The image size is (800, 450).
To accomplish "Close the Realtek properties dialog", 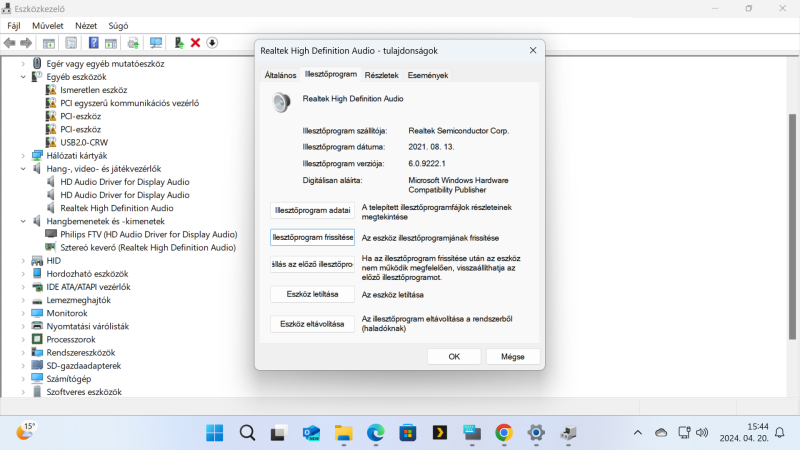I will [x=533, y=51].
